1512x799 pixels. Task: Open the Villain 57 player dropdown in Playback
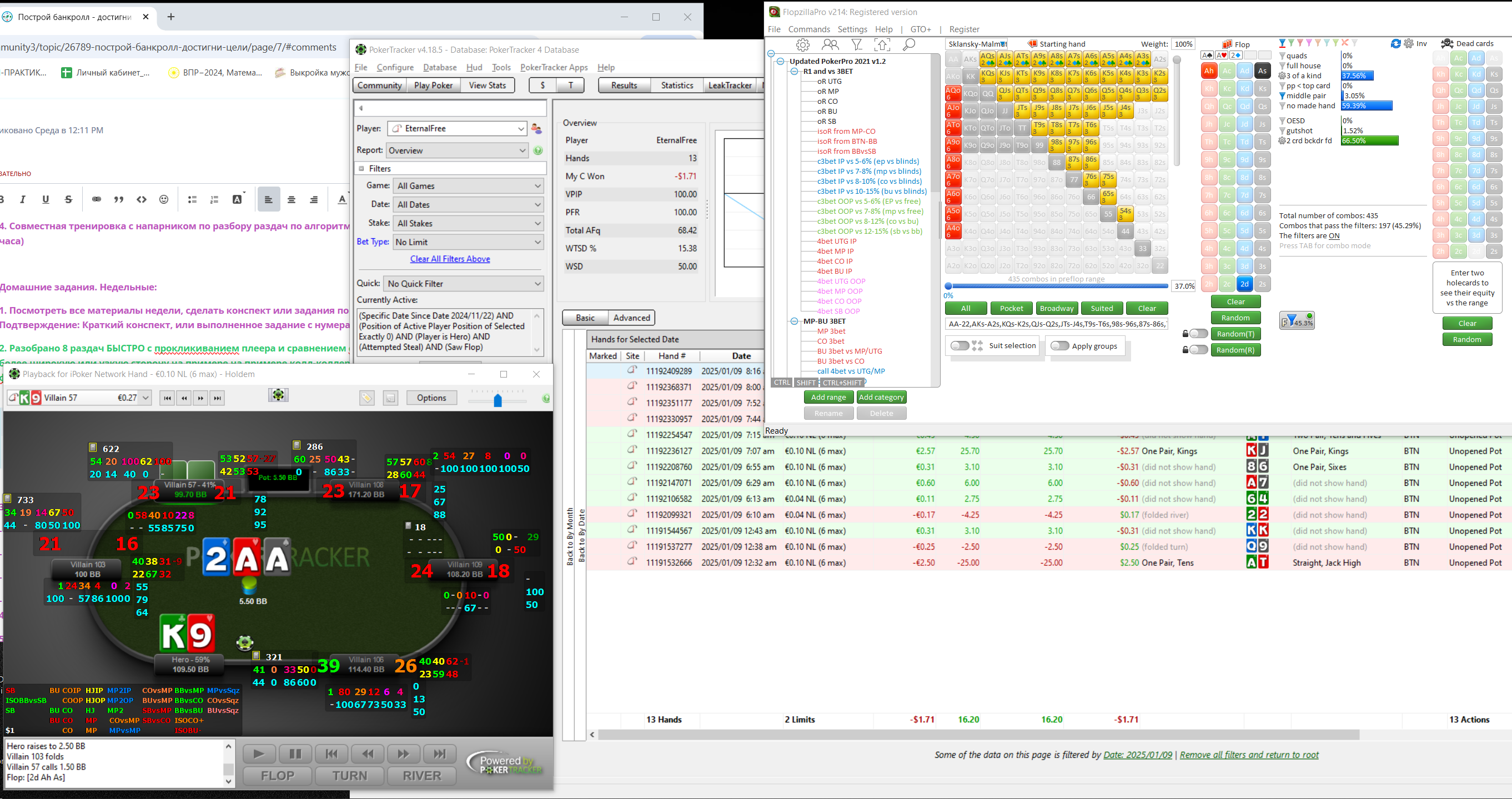click(79, 398)
